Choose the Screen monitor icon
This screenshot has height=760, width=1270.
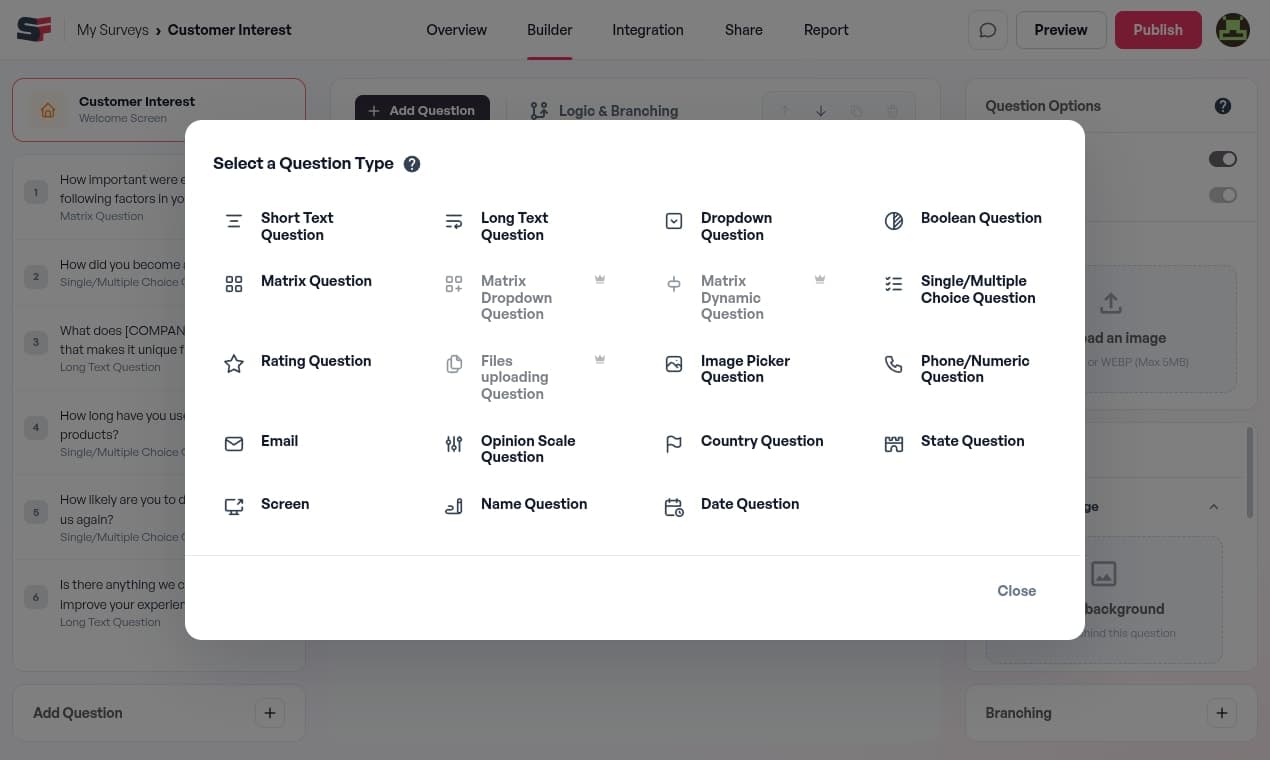pos(234,507)
